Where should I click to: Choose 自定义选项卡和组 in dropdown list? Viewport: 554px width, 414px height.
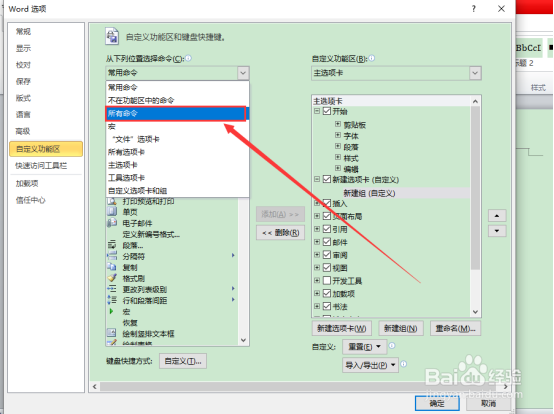pos(177,191)
